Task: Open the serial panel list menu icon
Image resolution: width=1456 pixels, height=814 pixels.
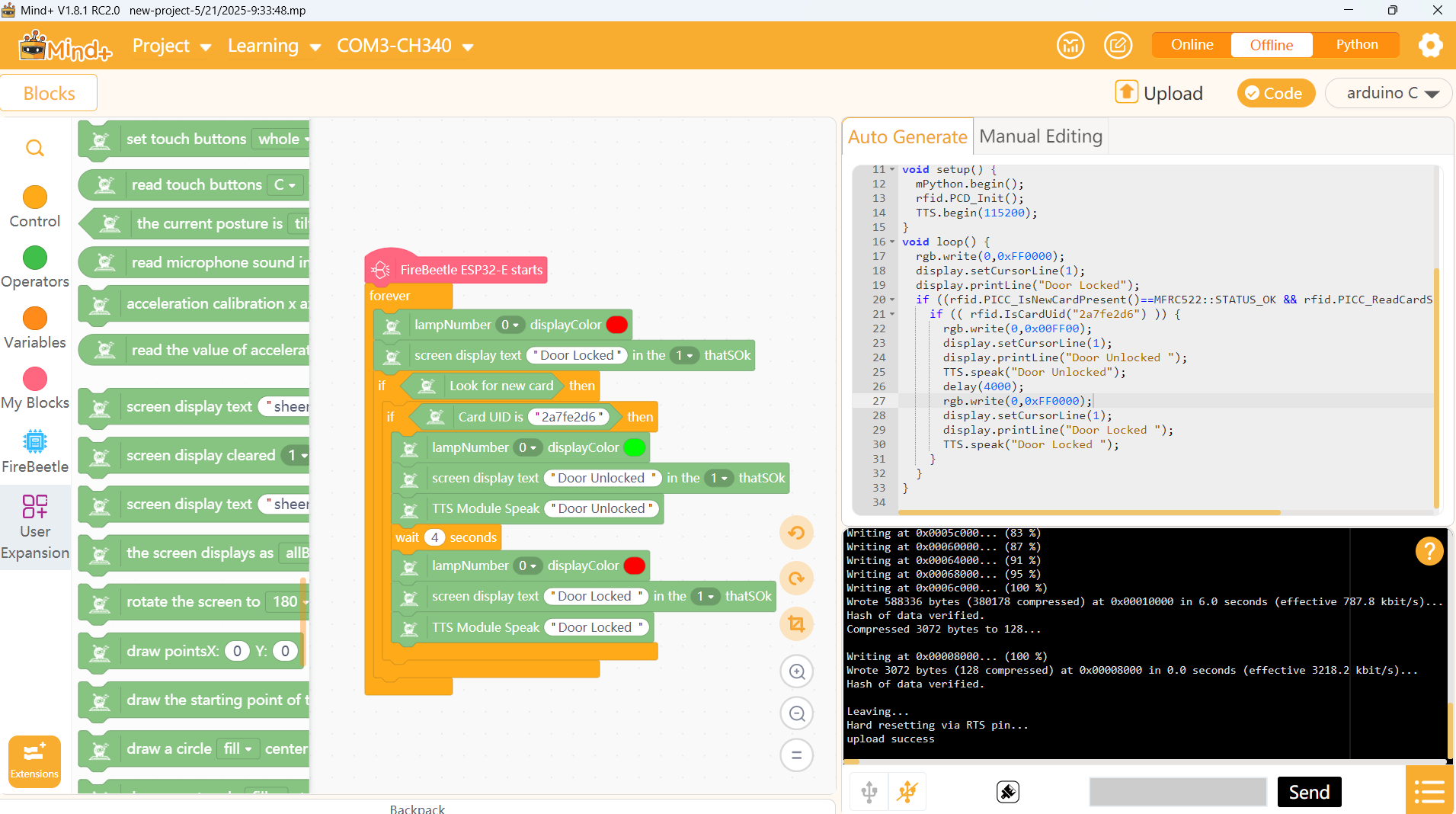Action: (x=1429, y=791)
